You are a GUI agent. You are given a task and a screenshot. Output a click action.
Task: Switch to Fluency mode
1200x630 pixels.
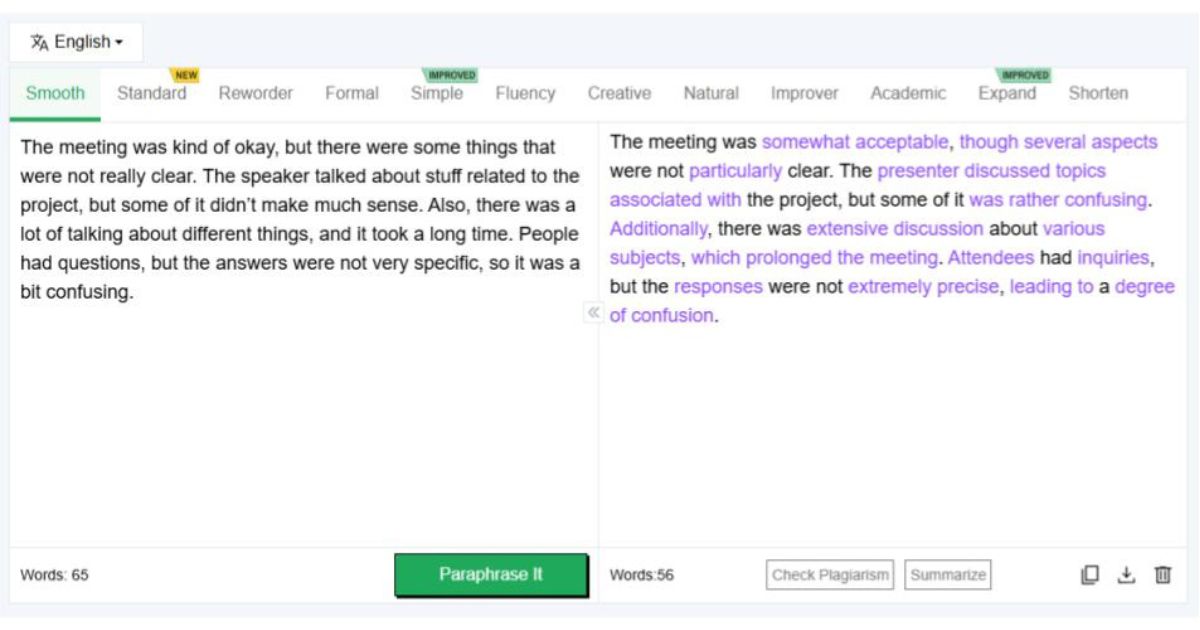click(x=525, y=93)
